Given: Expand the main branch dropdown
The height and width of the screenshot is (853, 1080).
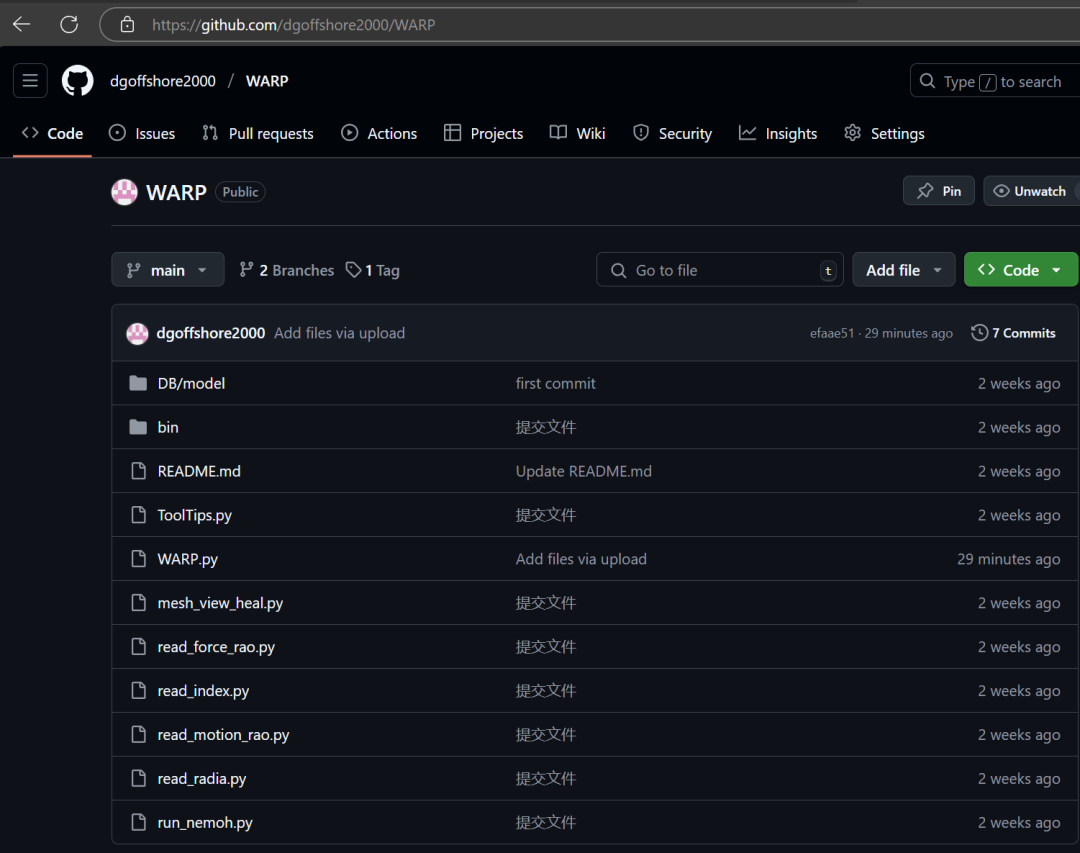Looking at the screenshot, I should tap(167, 270).
